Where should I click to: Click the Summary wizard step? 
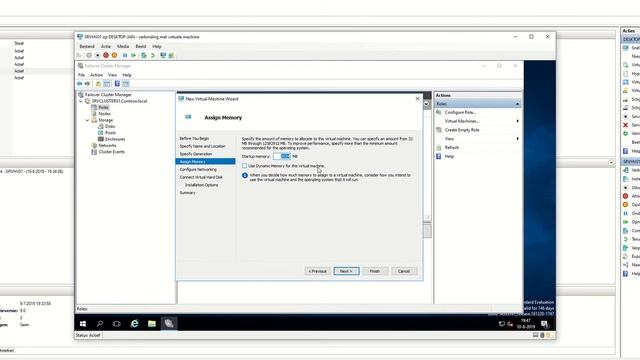[188, 193]
